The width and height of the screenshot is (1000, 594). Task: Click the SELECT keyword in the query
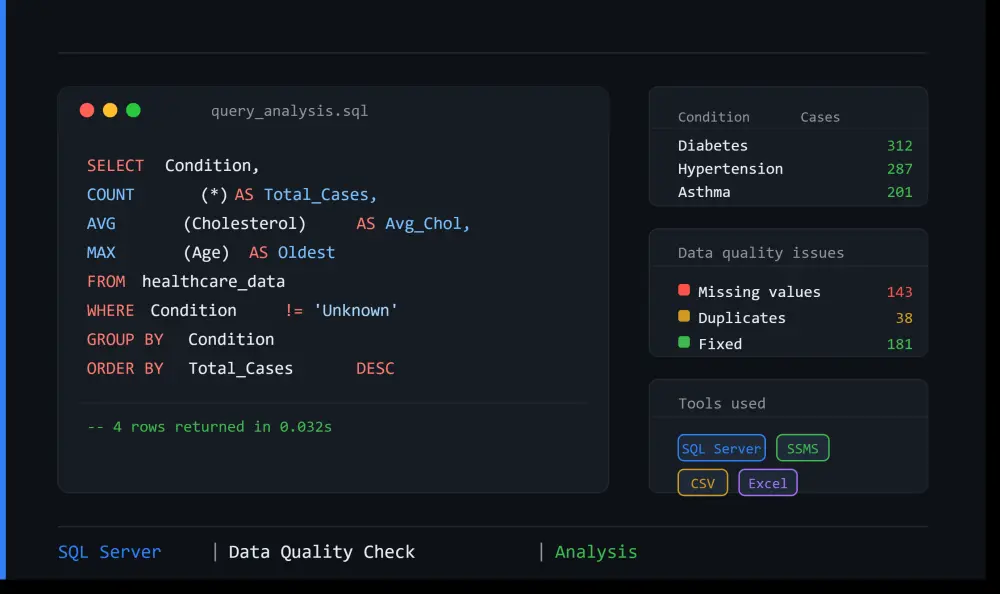pos(115,166)
